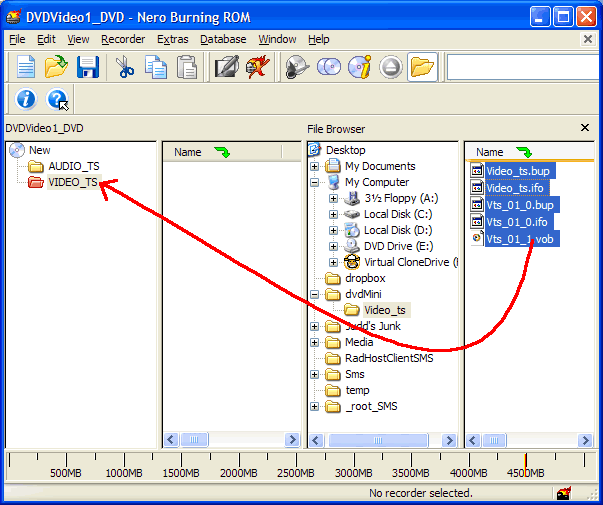Click the Burn compilation flame icon
Image resolution: width=603 pixels, height=505 pixels.
[x=258, y=67]
